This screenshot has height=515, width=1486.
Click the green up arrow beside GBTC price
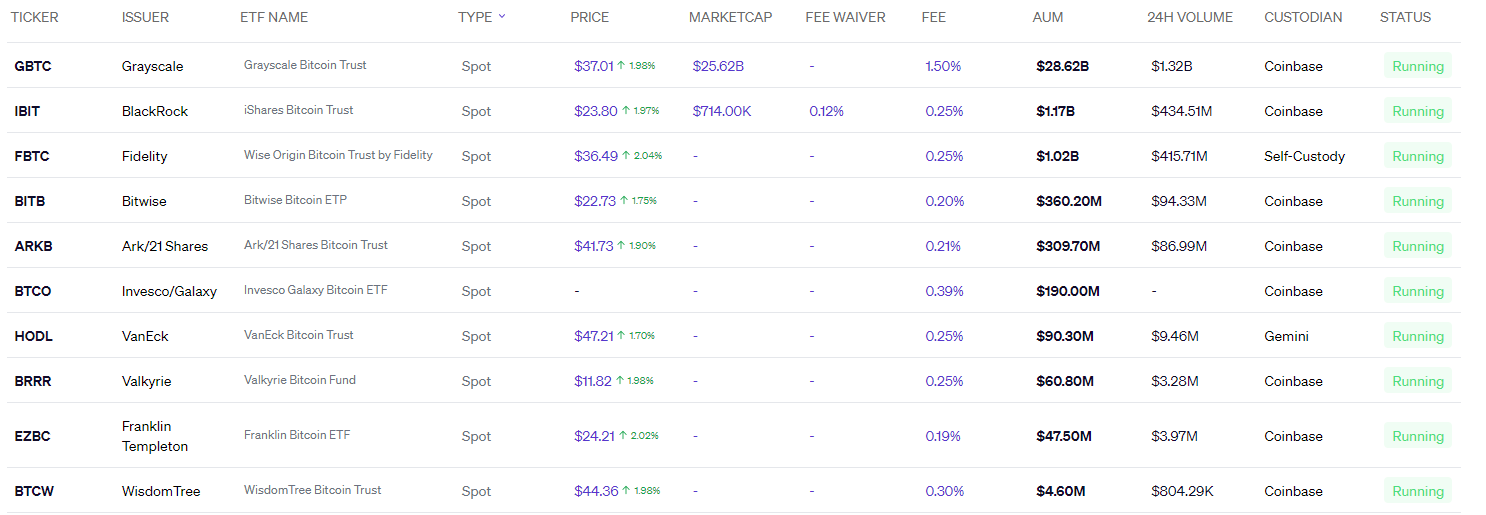(621, 66)
